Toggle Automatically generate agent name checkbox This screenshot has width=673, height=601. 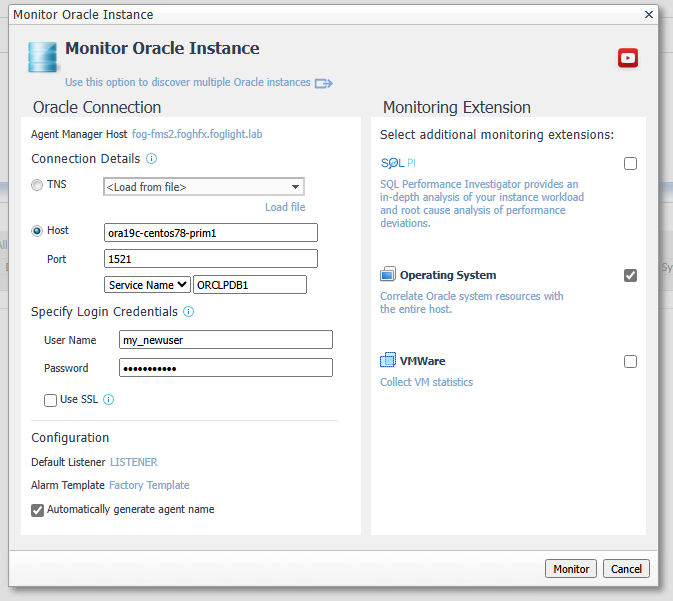pos(38,510)
